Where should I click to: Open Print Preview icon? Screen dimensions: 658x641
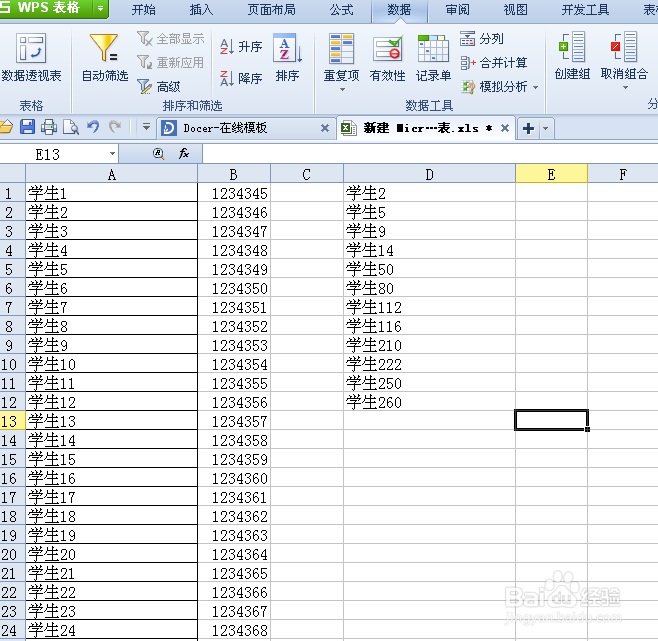[x=71, y=127]
